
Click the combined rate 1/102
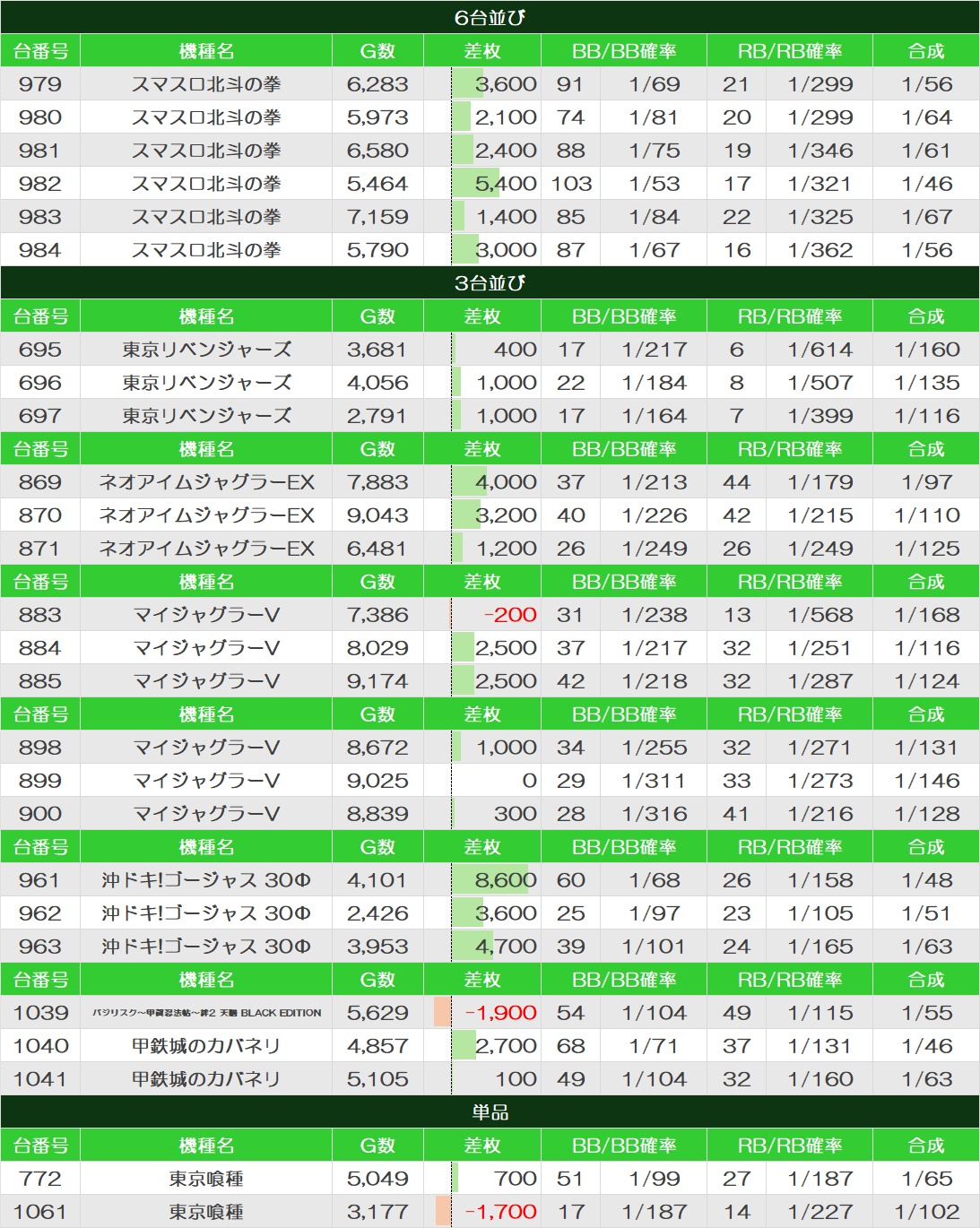tap(927, 1212)
